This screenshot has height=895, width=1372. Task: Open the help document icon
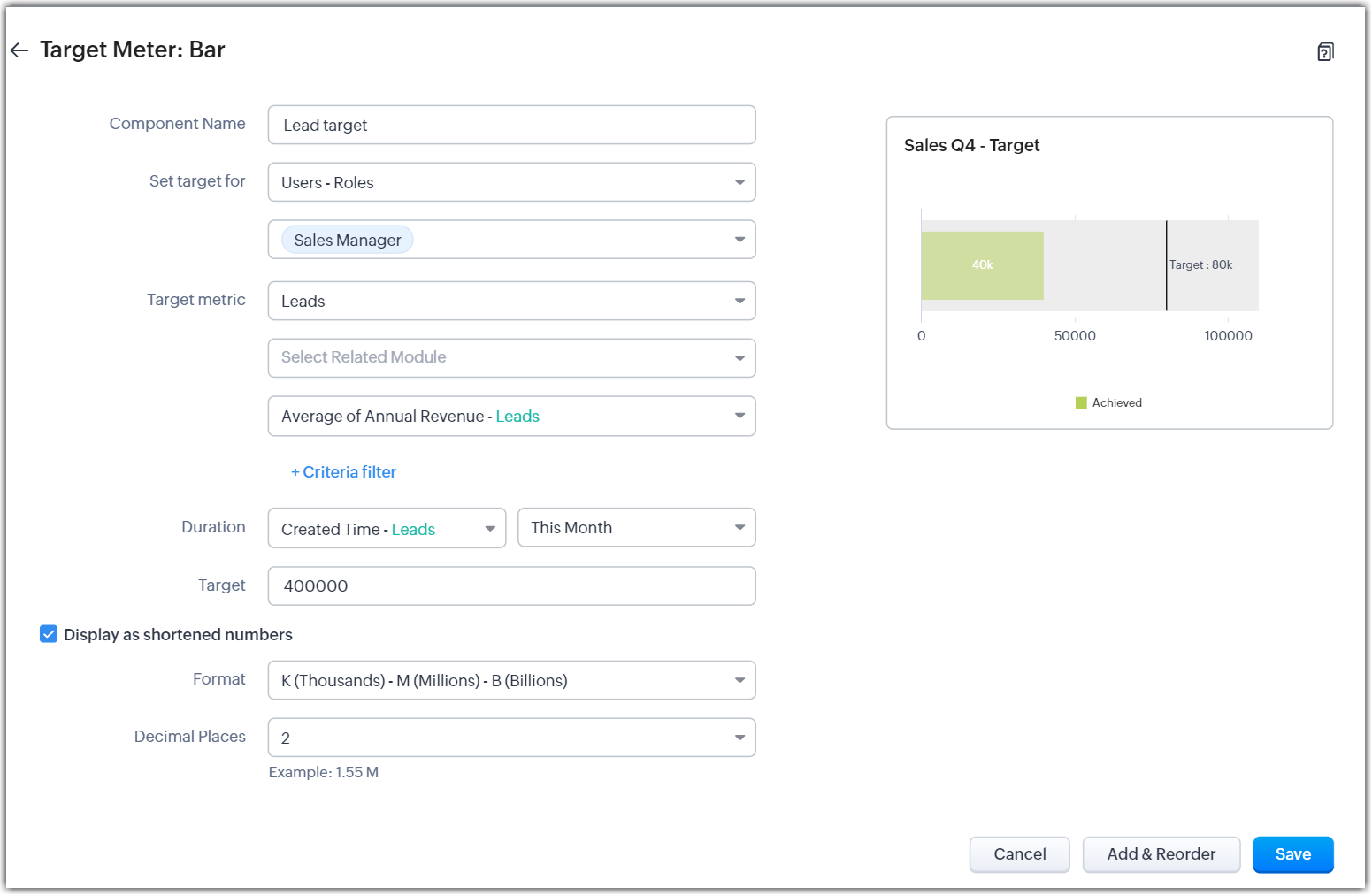click(1324, 52)
